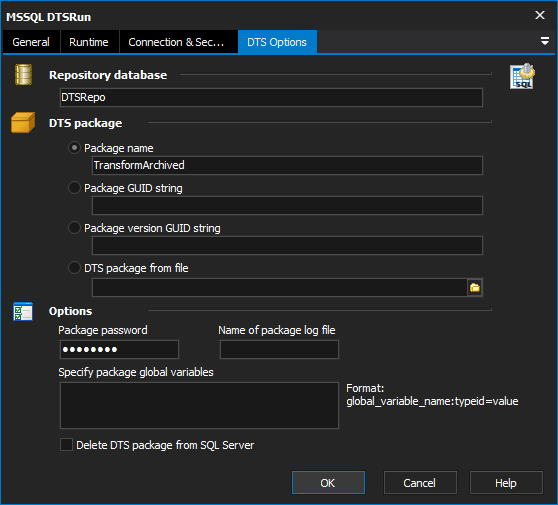Open the Runtime tab
558x505 pixels.
[x=89, y=42]
